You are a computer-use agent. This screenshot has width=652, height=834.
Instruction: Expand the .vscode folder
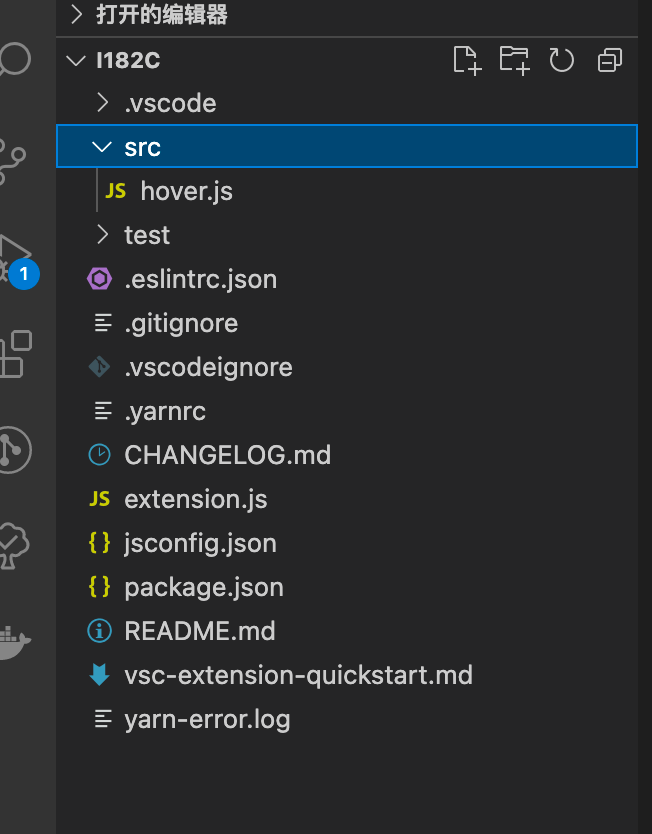347,103
